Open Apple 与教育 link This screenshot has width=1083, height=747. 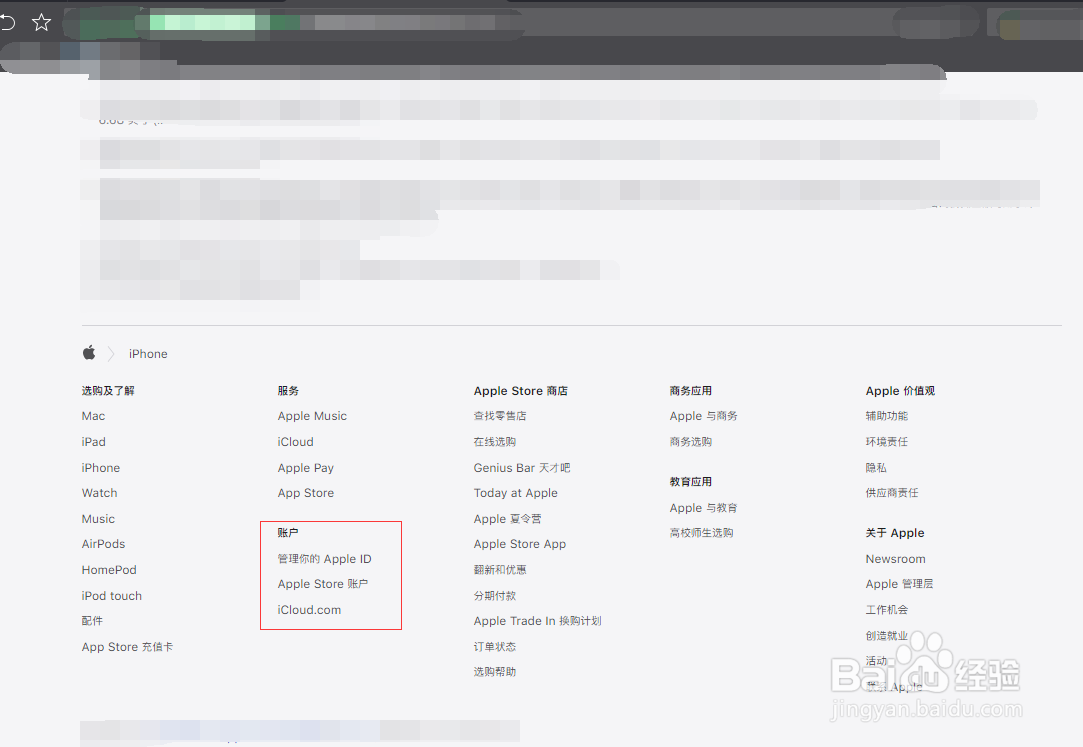tap(704, 507)
